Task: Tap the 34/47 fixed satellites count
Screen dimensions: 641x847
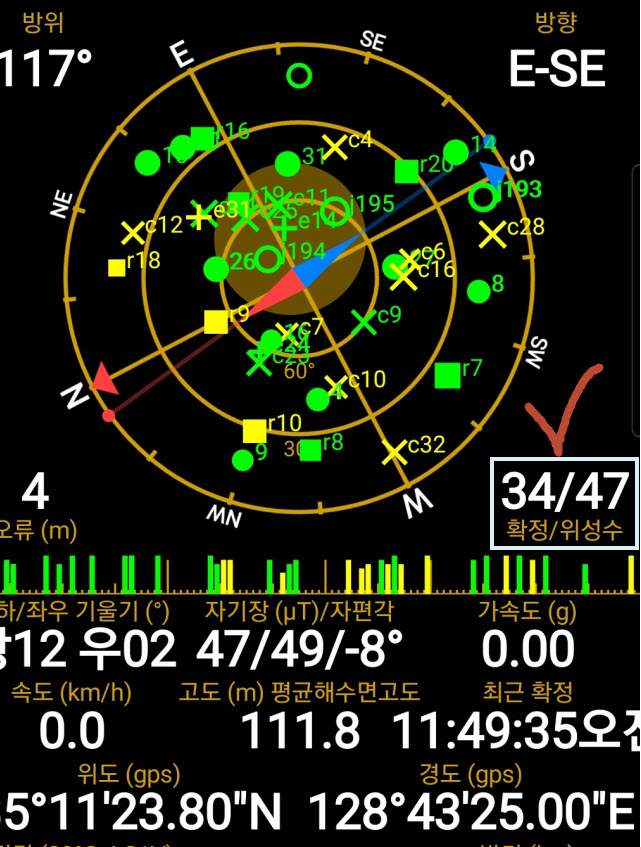Action: click(564, 491)
